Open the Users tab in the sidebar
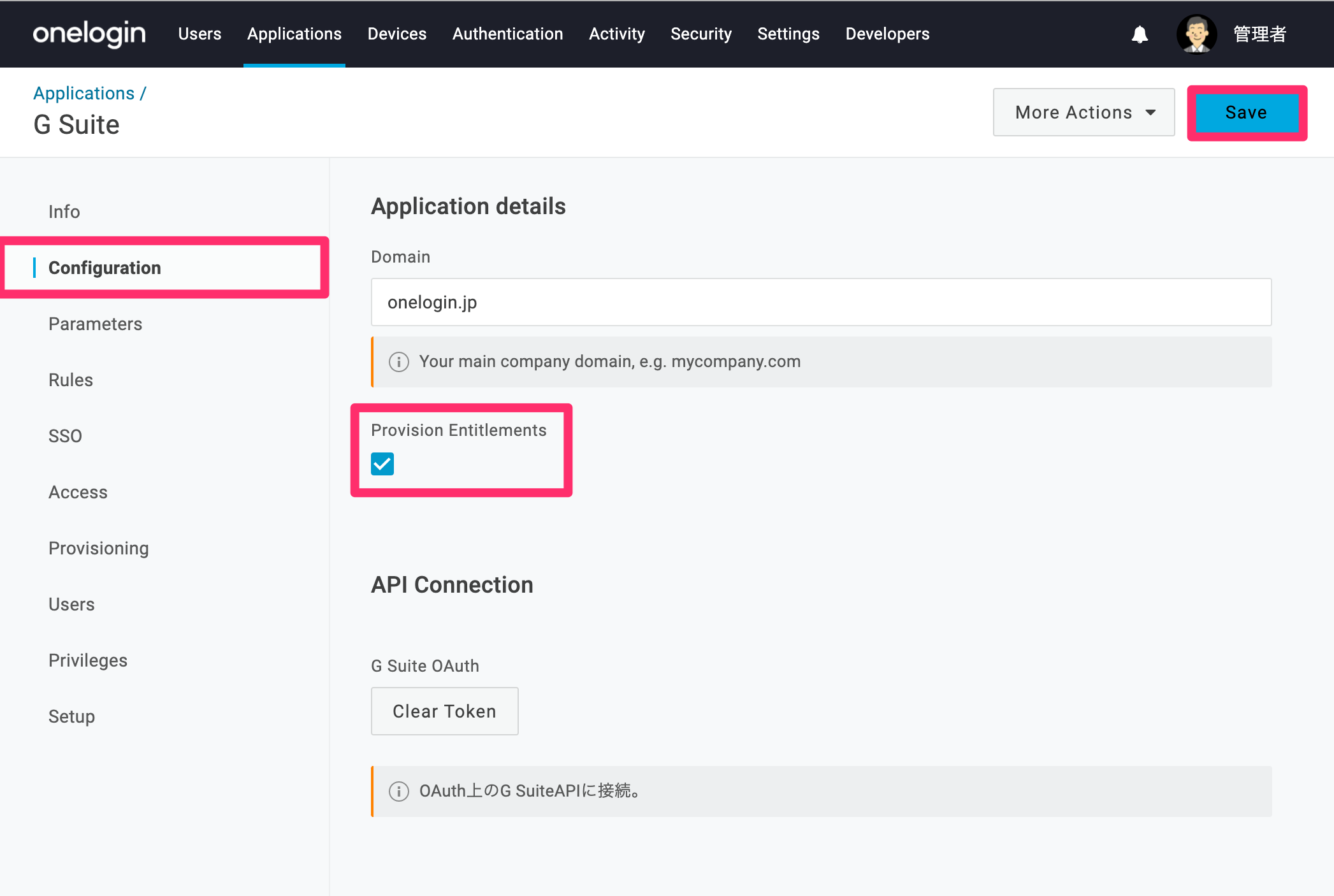 [72, 604]
